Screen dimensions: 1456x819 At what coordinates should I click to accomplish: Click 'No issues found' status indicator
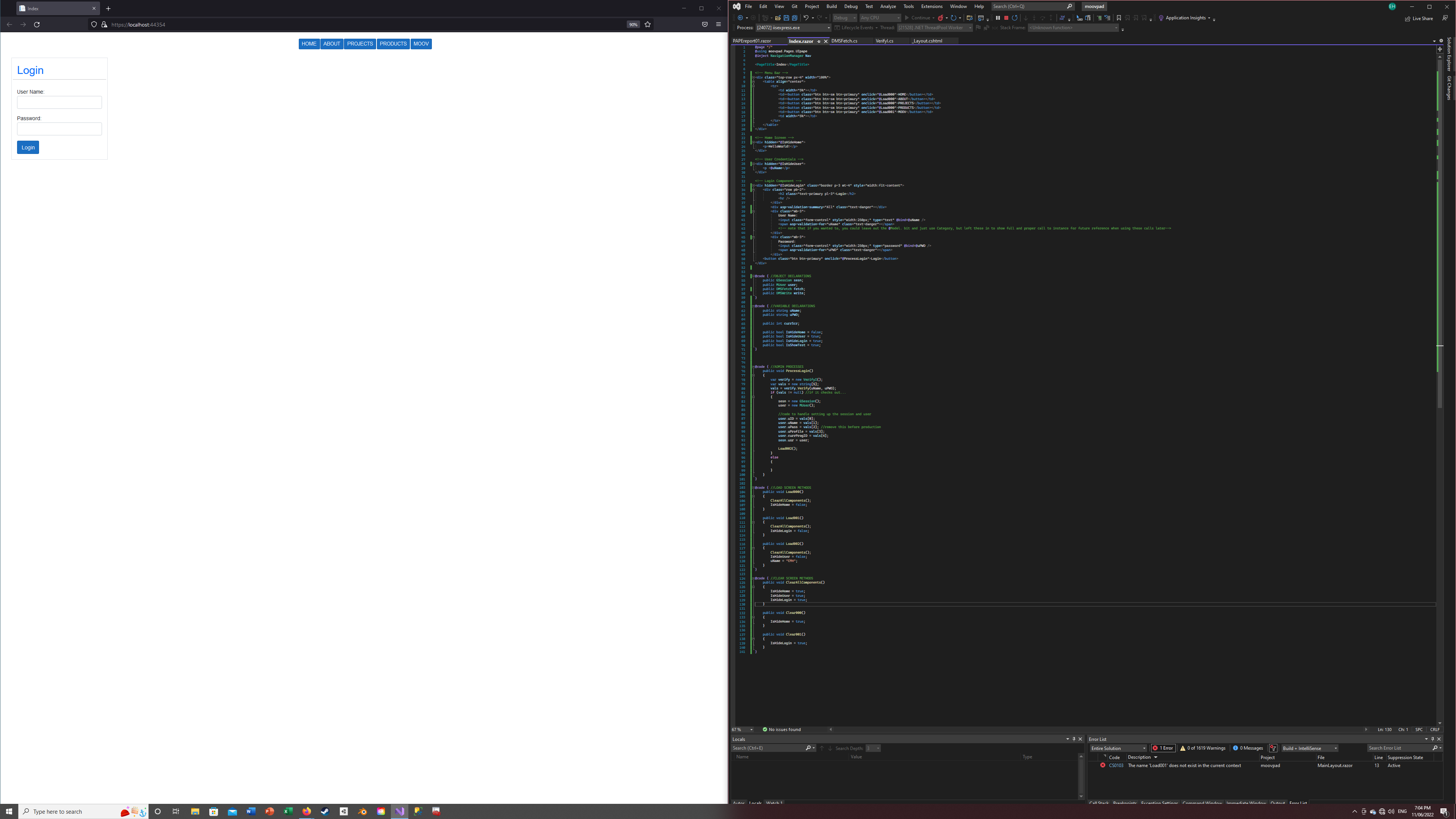(x=782, y=729)
